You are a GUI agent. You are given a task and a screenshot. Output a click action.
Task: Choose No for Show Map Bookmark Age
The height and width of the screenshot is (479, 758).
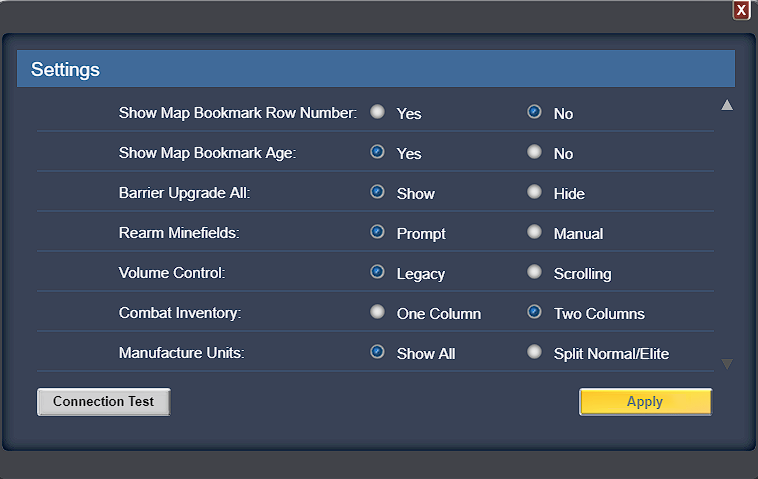click(534, 152)
